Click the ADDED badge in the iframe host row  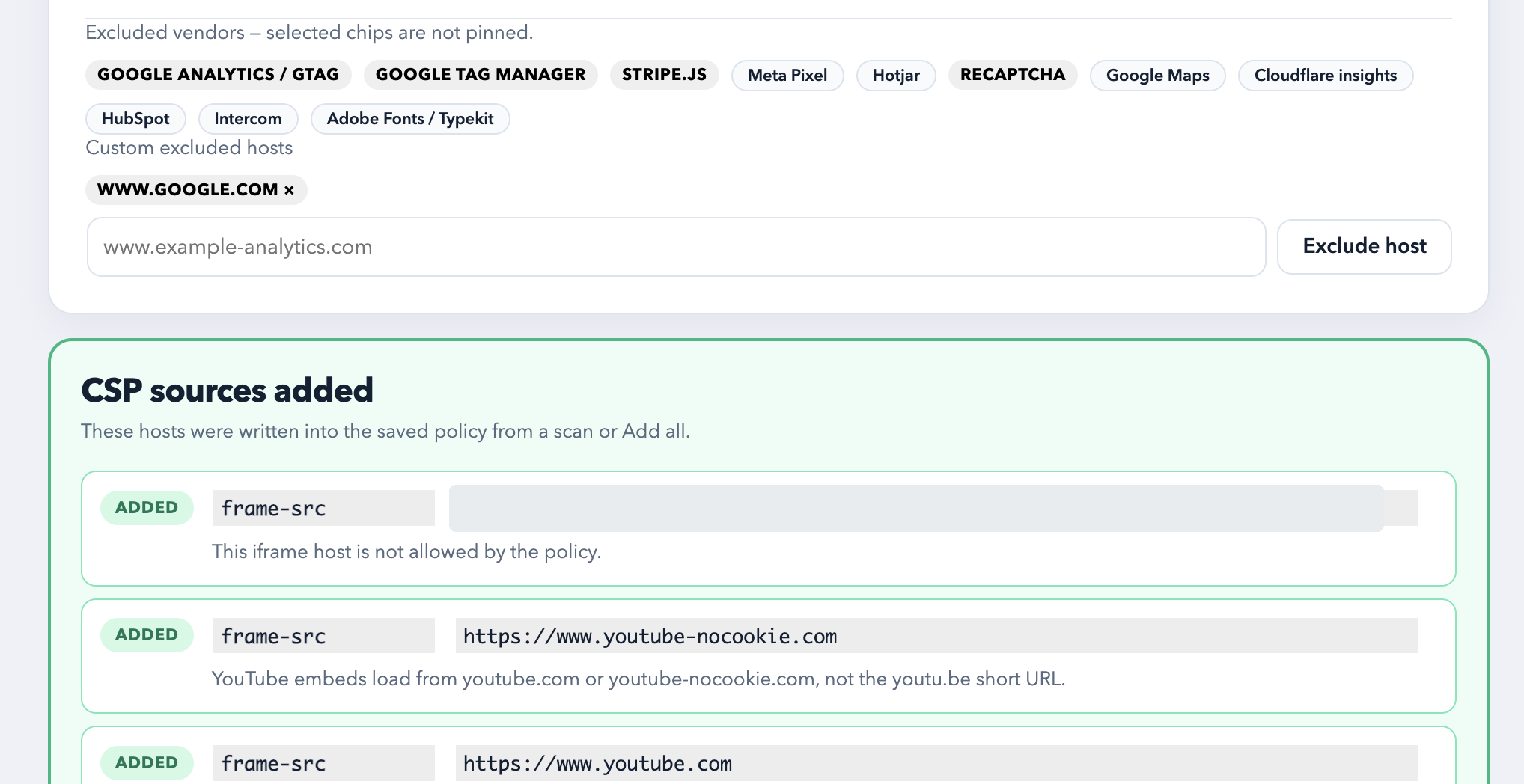click(147, 508)
